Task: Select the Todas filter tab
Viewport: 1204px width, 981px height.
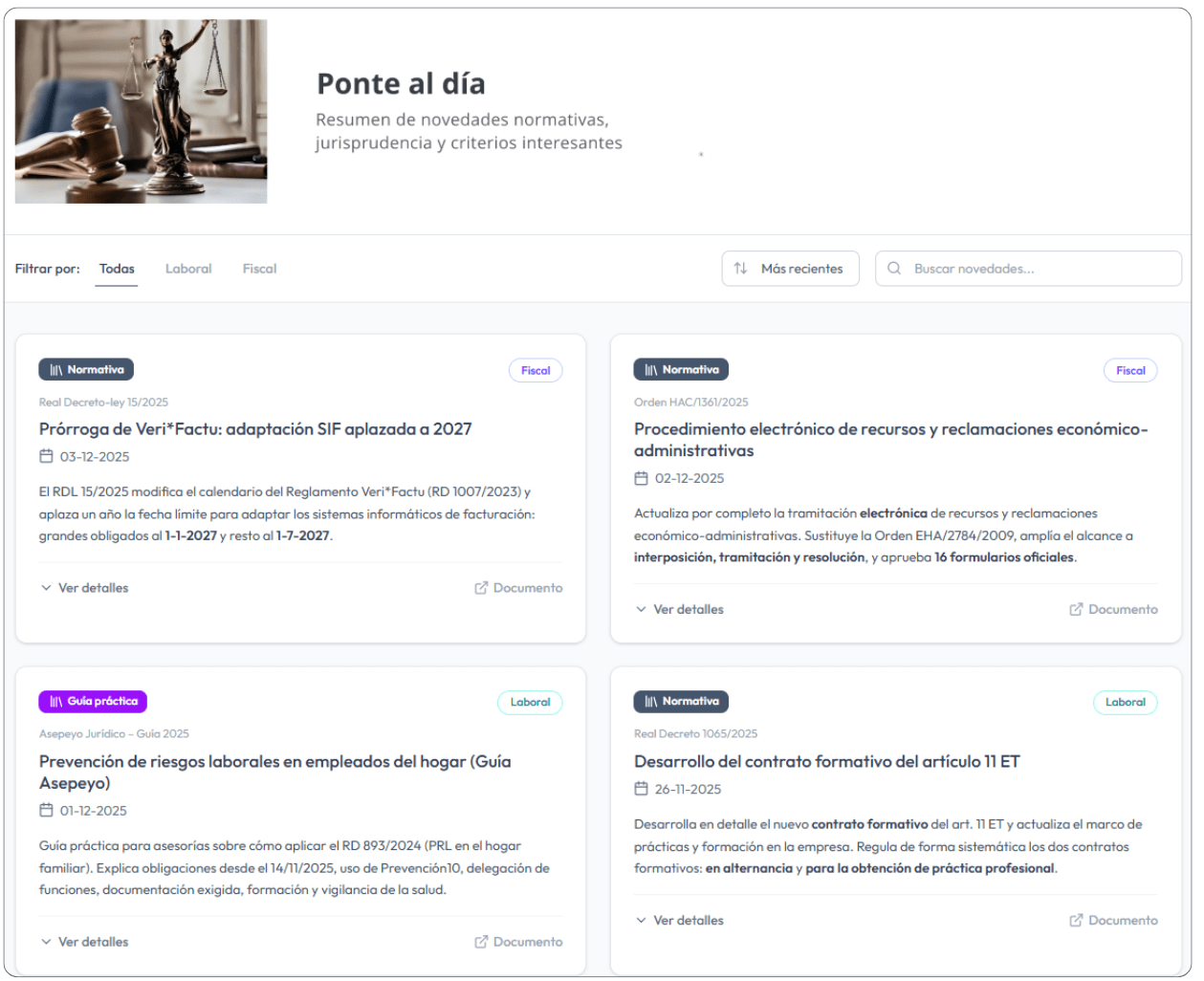Action: point(117,269)
